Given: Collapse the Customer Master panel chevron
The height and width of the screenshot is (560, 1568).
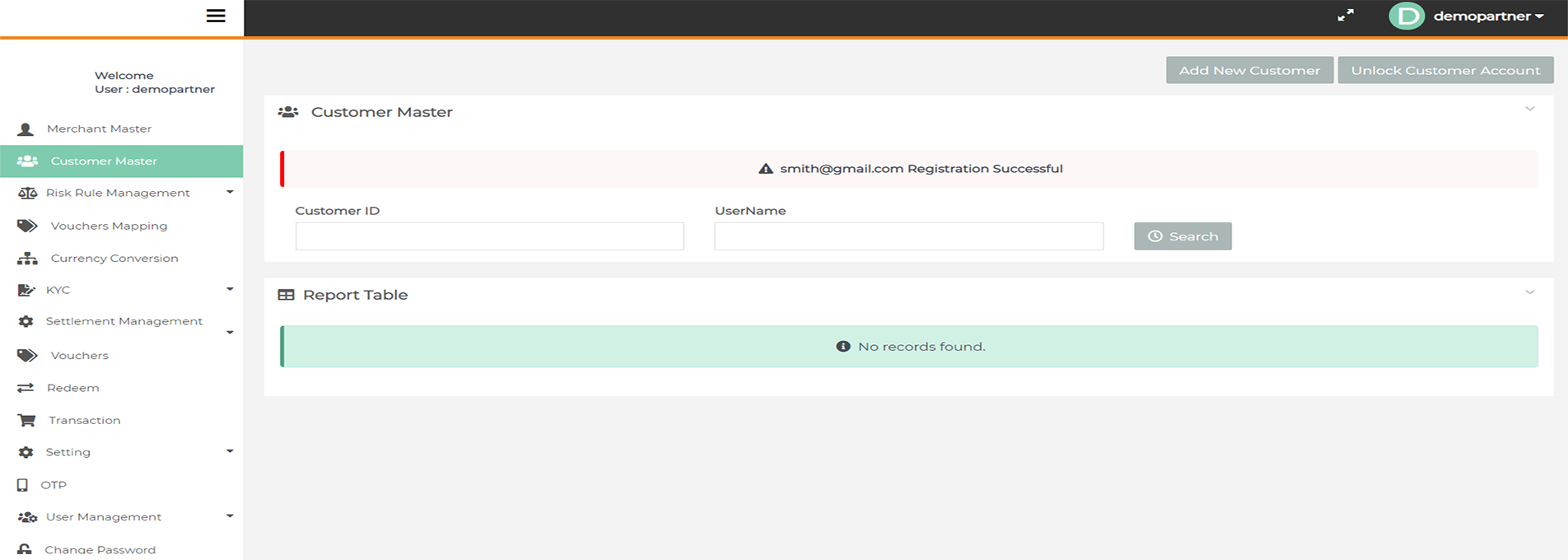Looking at the screenshot, I should [1529, 109].
